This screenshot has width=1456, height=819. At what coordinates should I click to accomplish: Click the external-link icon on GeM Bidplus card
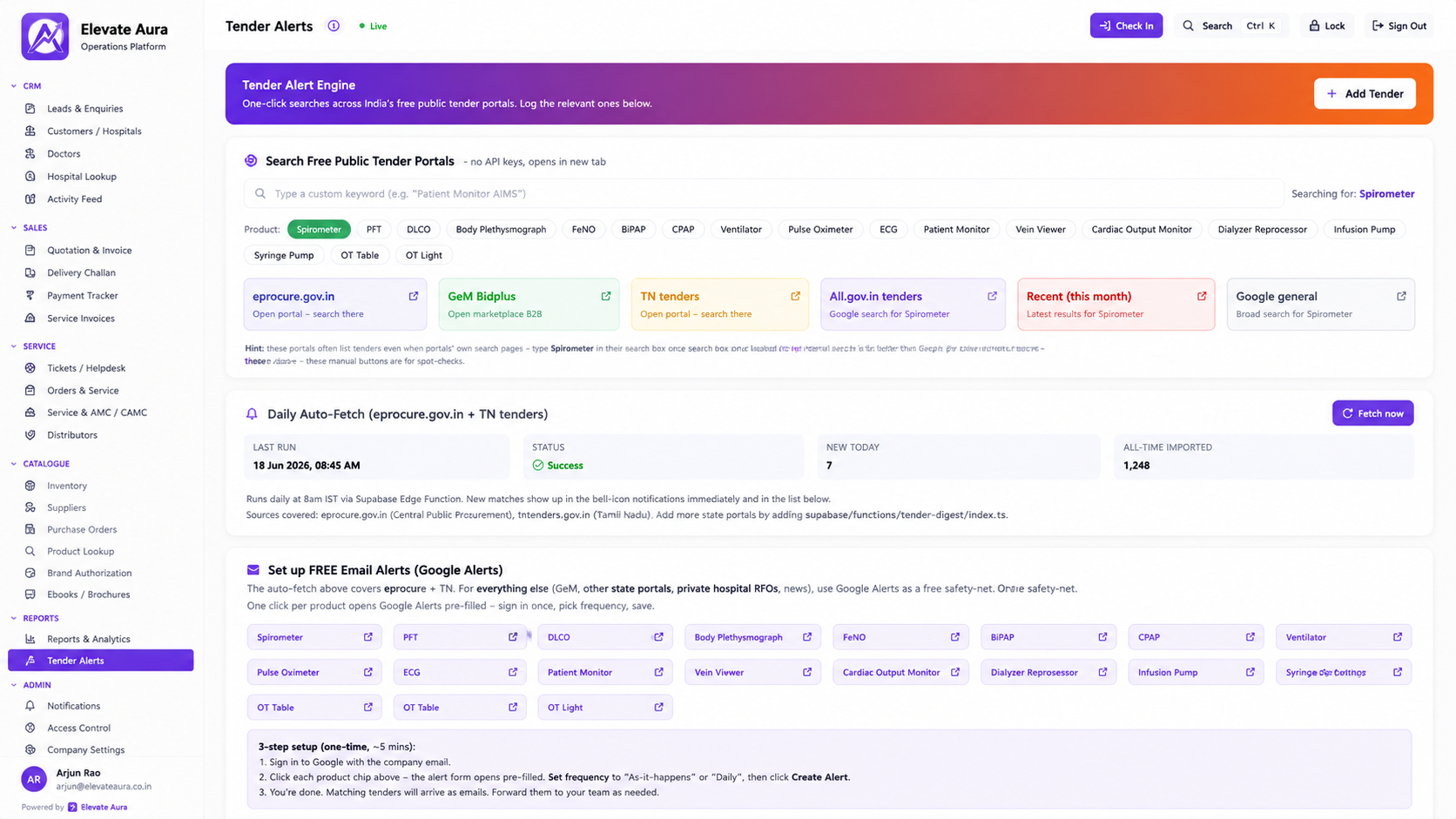pos(606,296)
